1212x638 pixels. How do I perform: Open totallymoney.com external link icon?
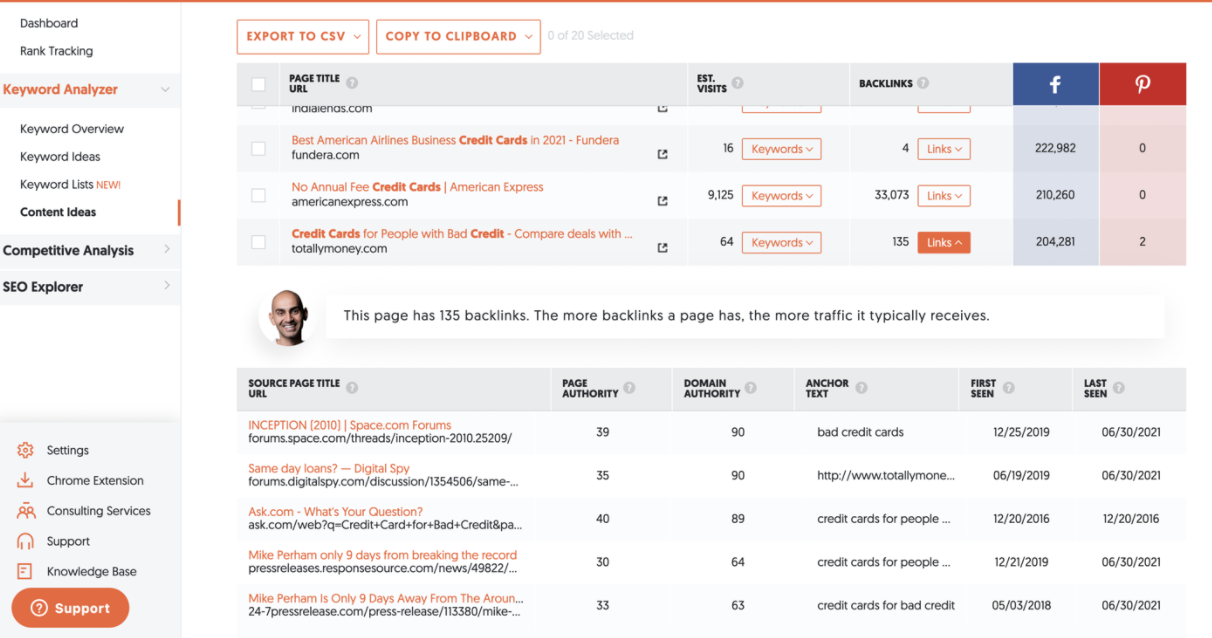pos(662,248)
